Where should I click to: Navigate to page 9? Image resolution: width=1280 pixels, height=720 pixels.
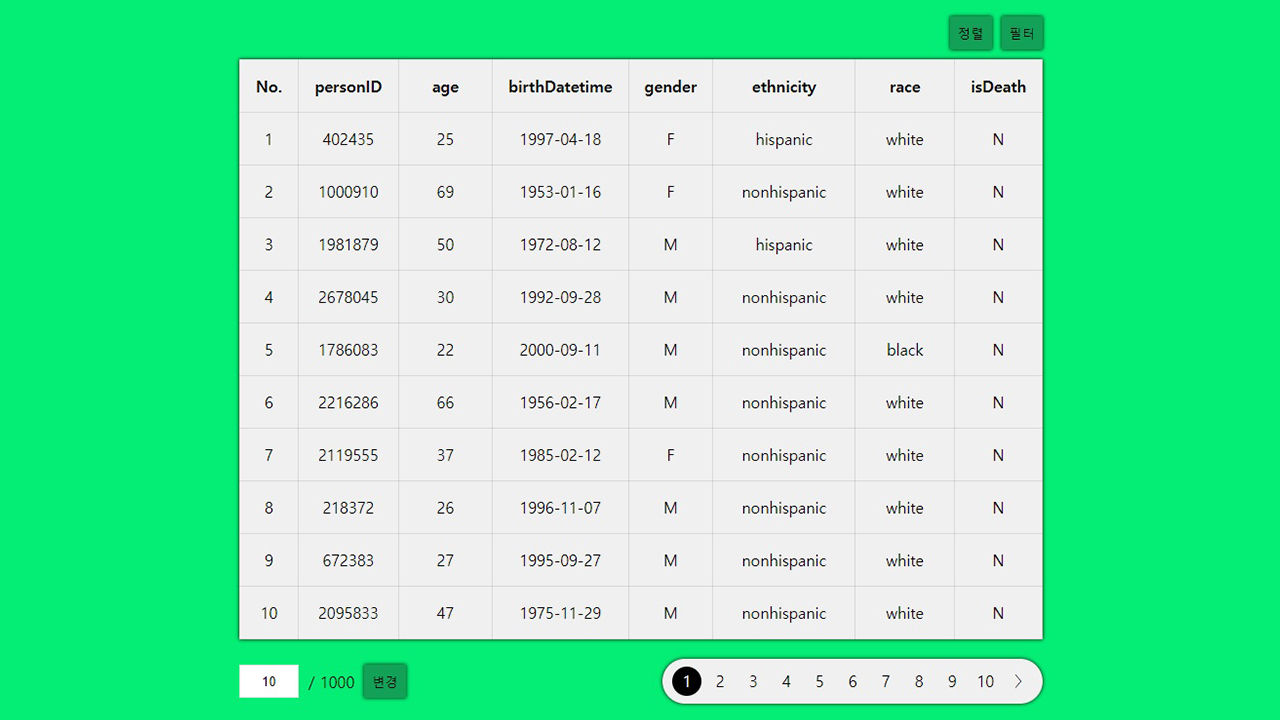(952, 681)
